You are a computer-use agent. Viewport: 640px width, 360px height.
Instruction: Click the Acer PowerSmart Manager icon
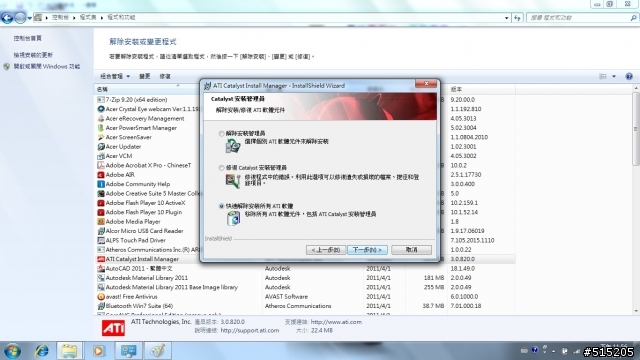101,128
